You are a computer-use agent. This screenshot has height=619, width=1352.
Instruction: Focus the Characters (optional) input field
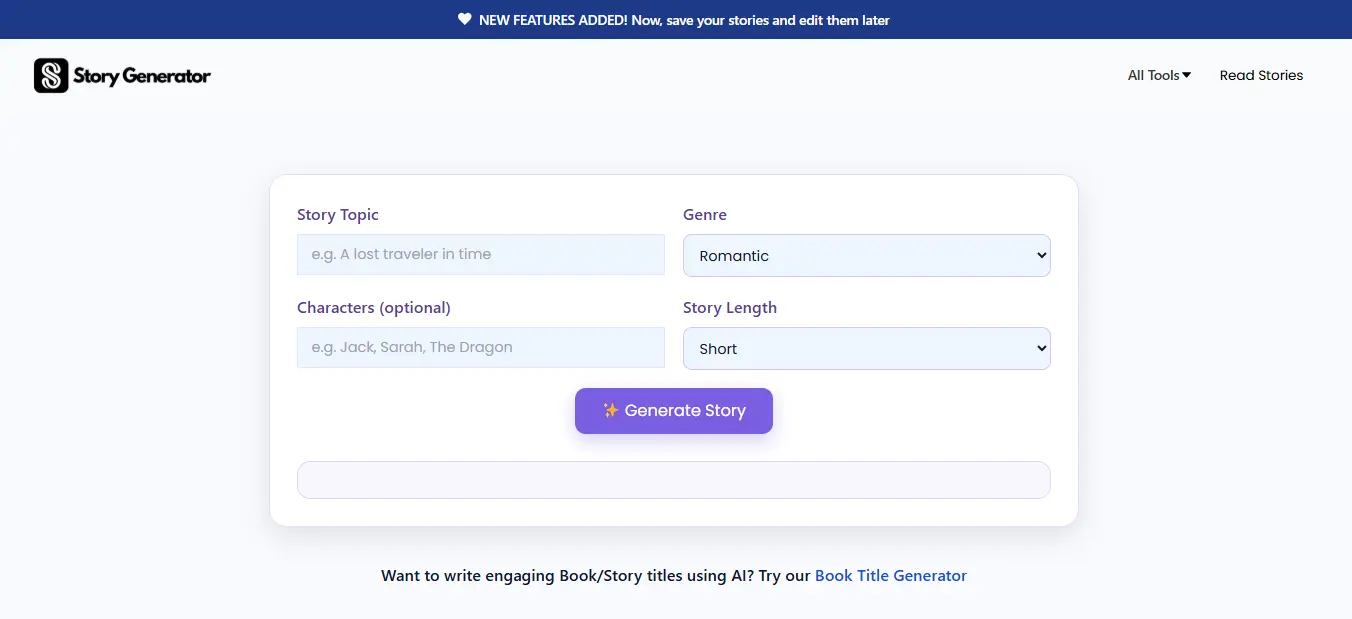click(x=481, y=347)
